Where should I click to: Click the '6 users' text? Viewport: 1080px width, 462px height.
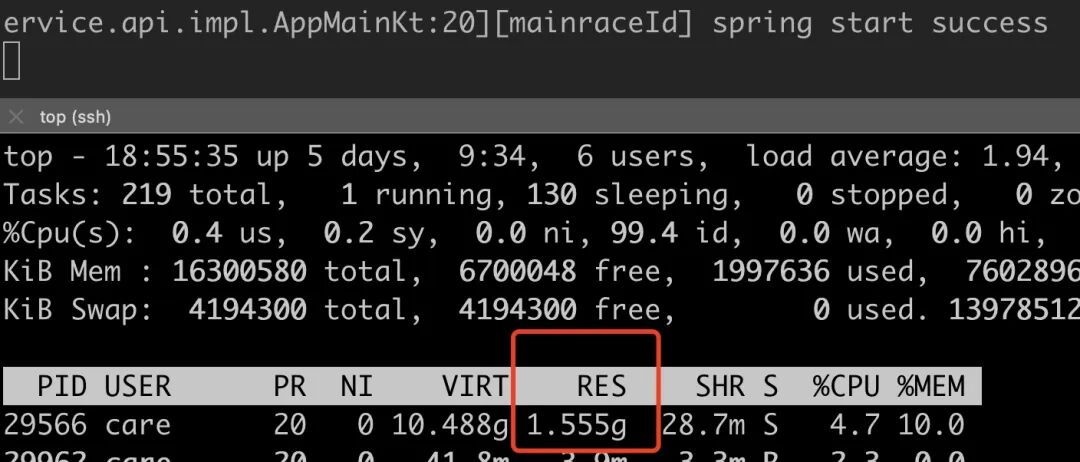[642, 157]
